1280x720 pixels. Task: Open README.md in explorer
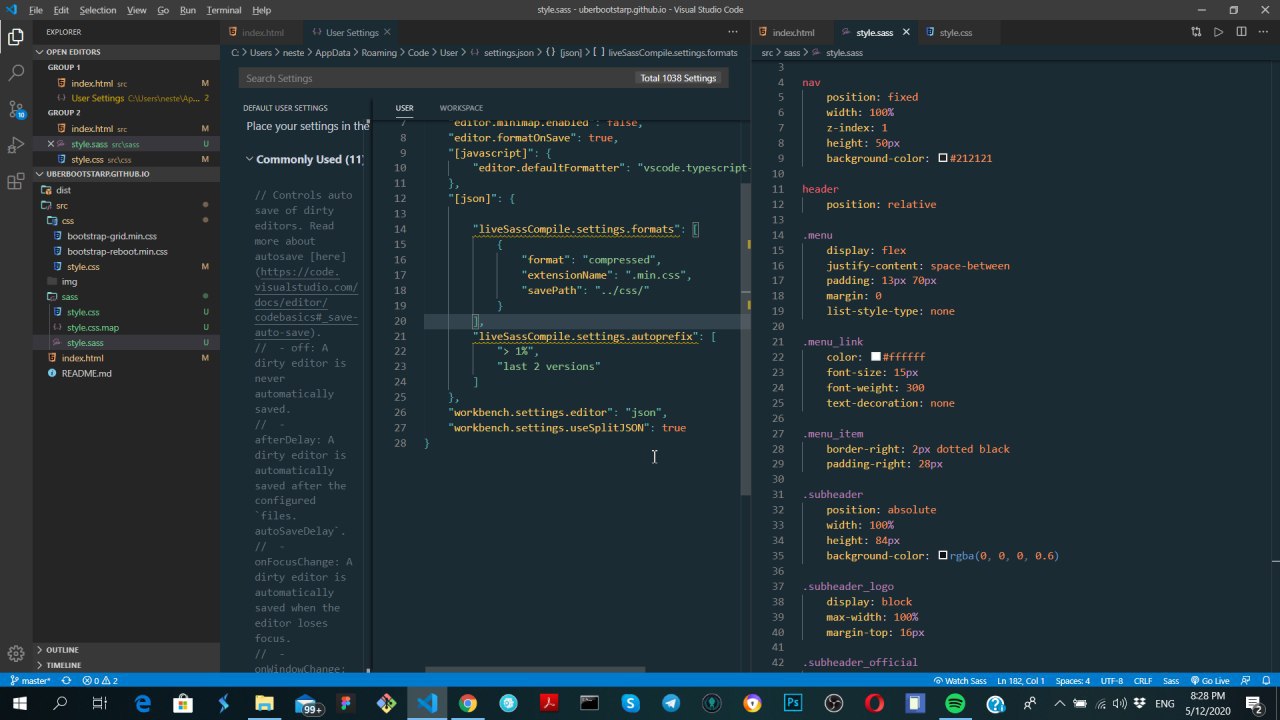click(86, 373)
